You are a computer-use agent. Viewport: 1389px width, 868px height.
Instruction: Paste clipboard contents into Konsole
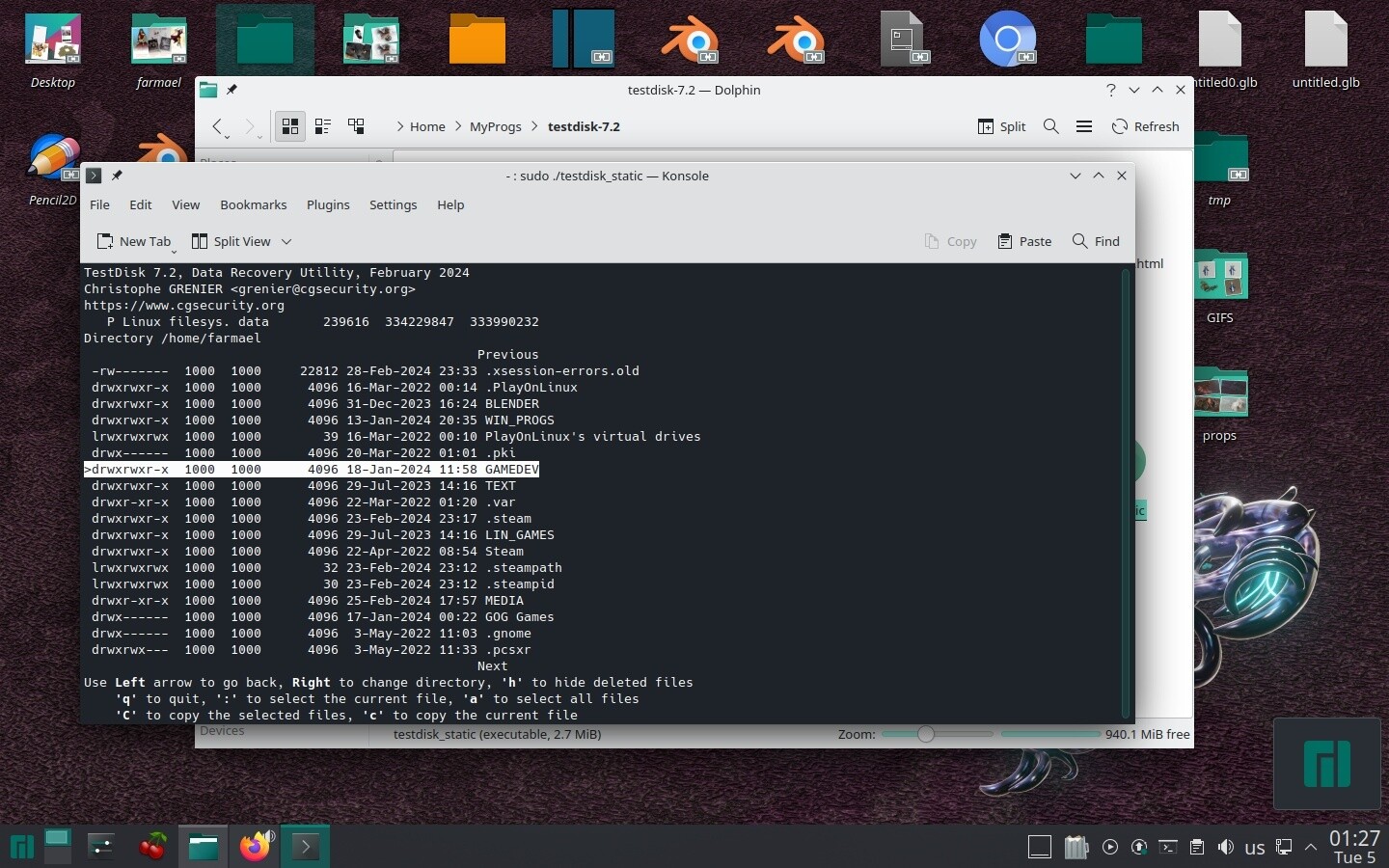click(x=1024, y=241)
